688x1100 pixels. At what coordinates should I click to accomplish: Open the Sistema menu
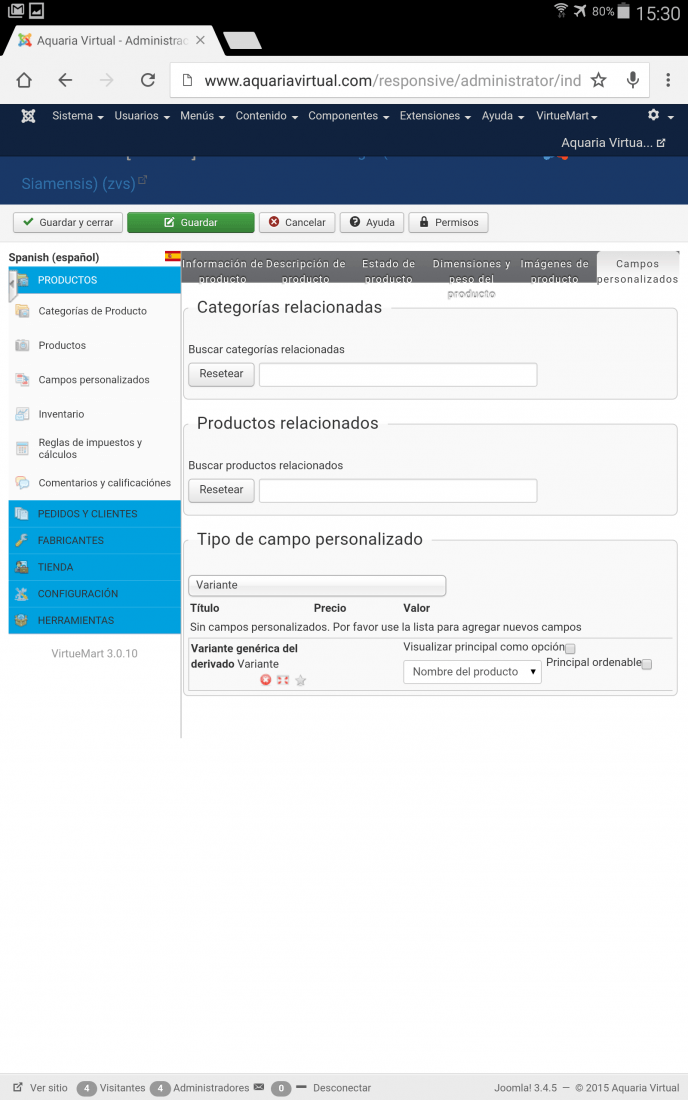click(x=78, y=116)
